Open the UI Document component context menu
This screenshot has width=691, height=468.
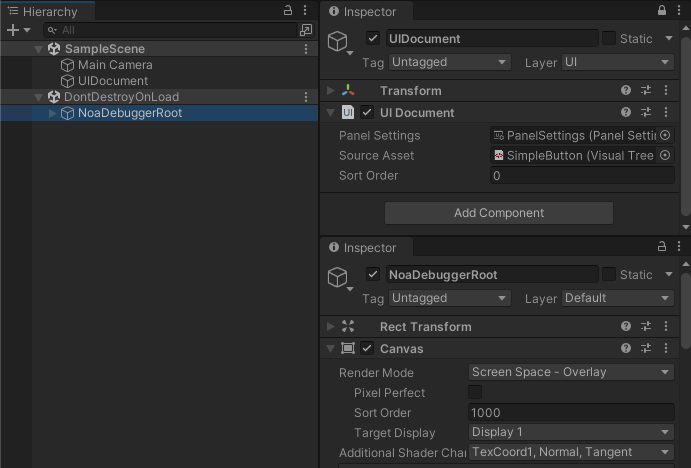tap(666, 112)
